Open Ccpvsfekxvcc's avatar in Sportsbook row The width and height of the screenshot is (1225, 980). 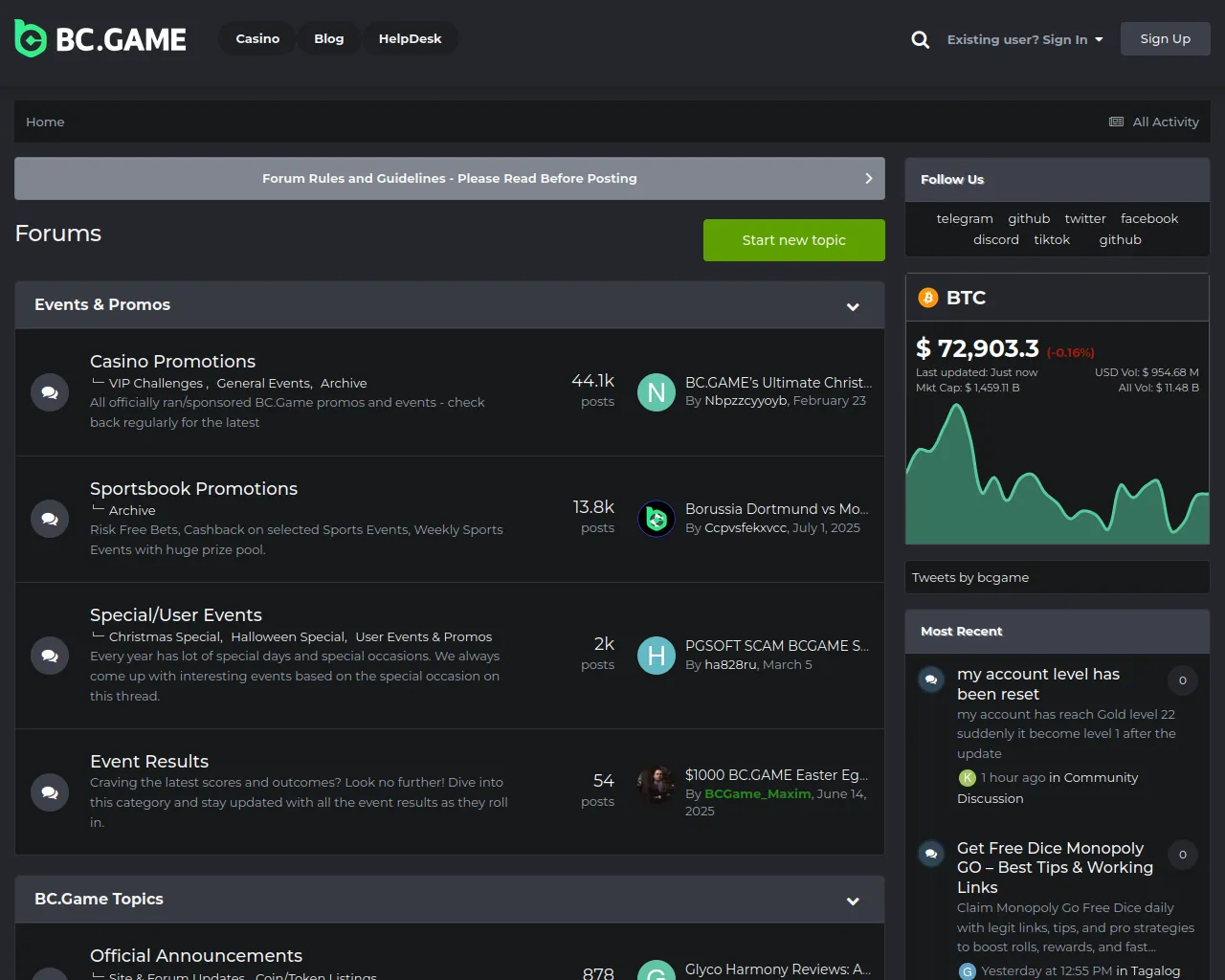point(657,519)
